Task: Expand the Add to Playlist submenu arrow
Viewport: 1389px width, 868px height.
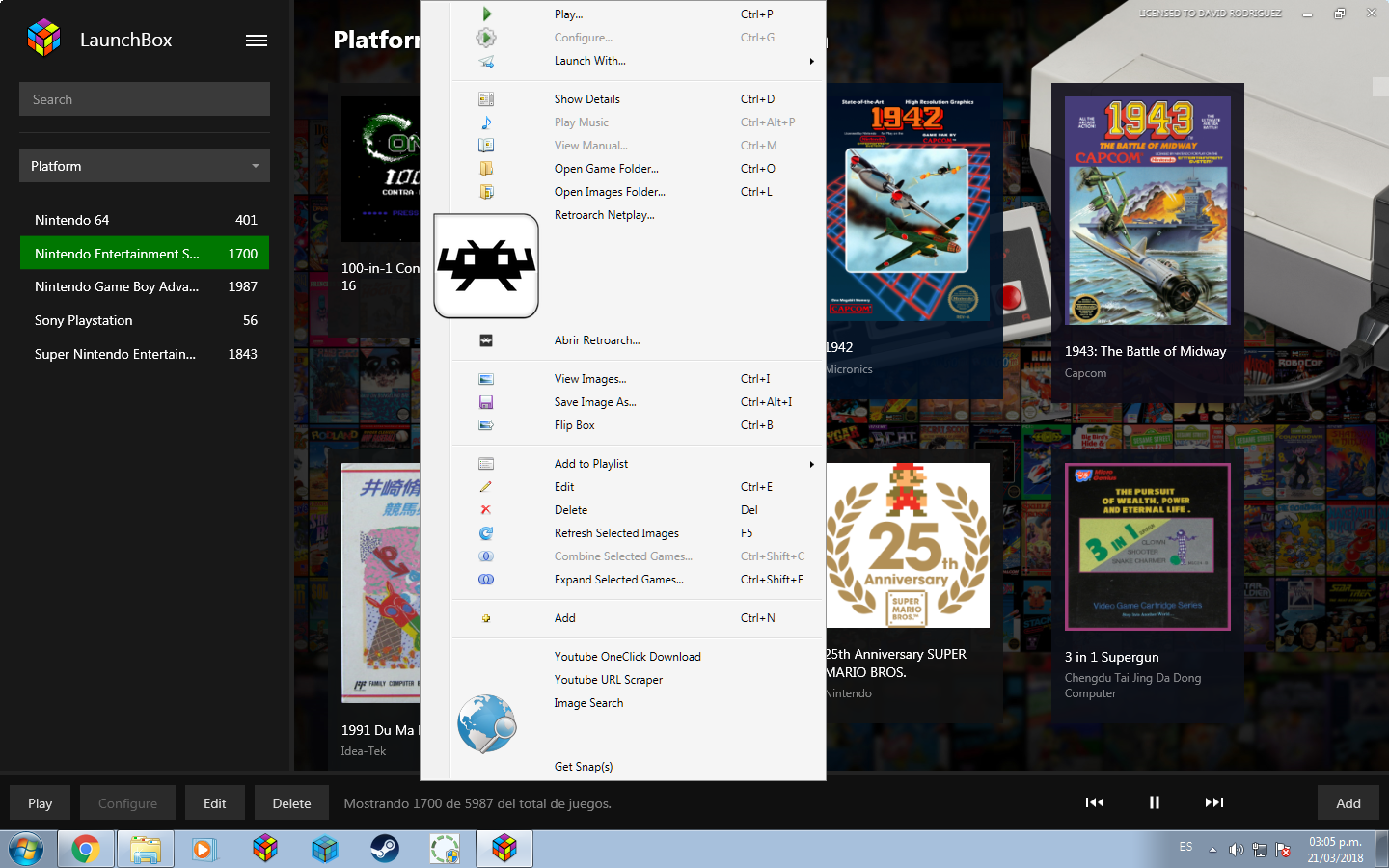Action: tap(812, 464)
